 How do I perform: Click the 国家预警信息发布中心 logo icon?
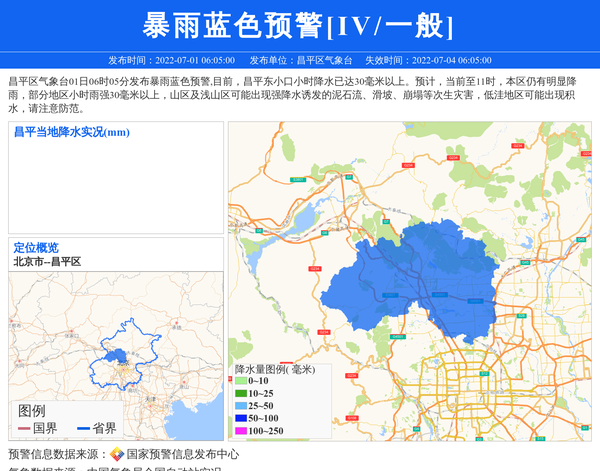coord(117,454)
